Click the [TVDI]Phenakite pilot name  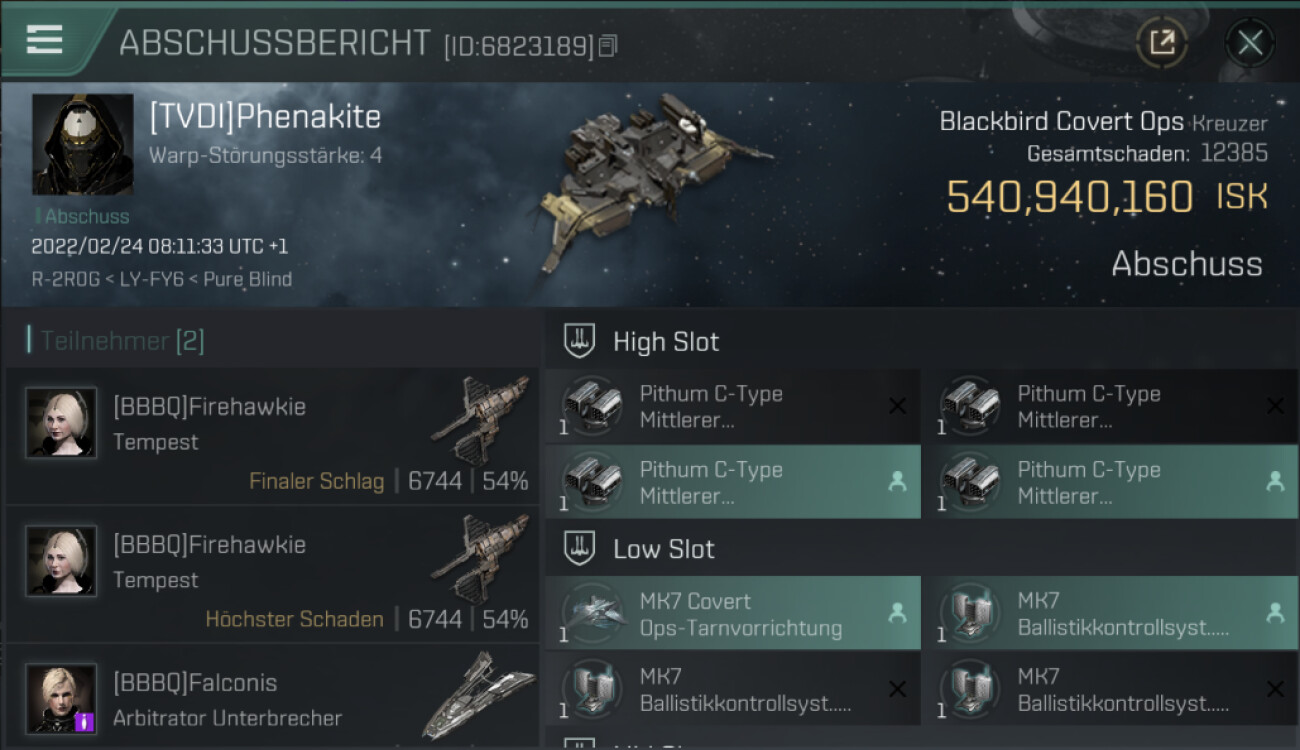[x=265, y=117]
